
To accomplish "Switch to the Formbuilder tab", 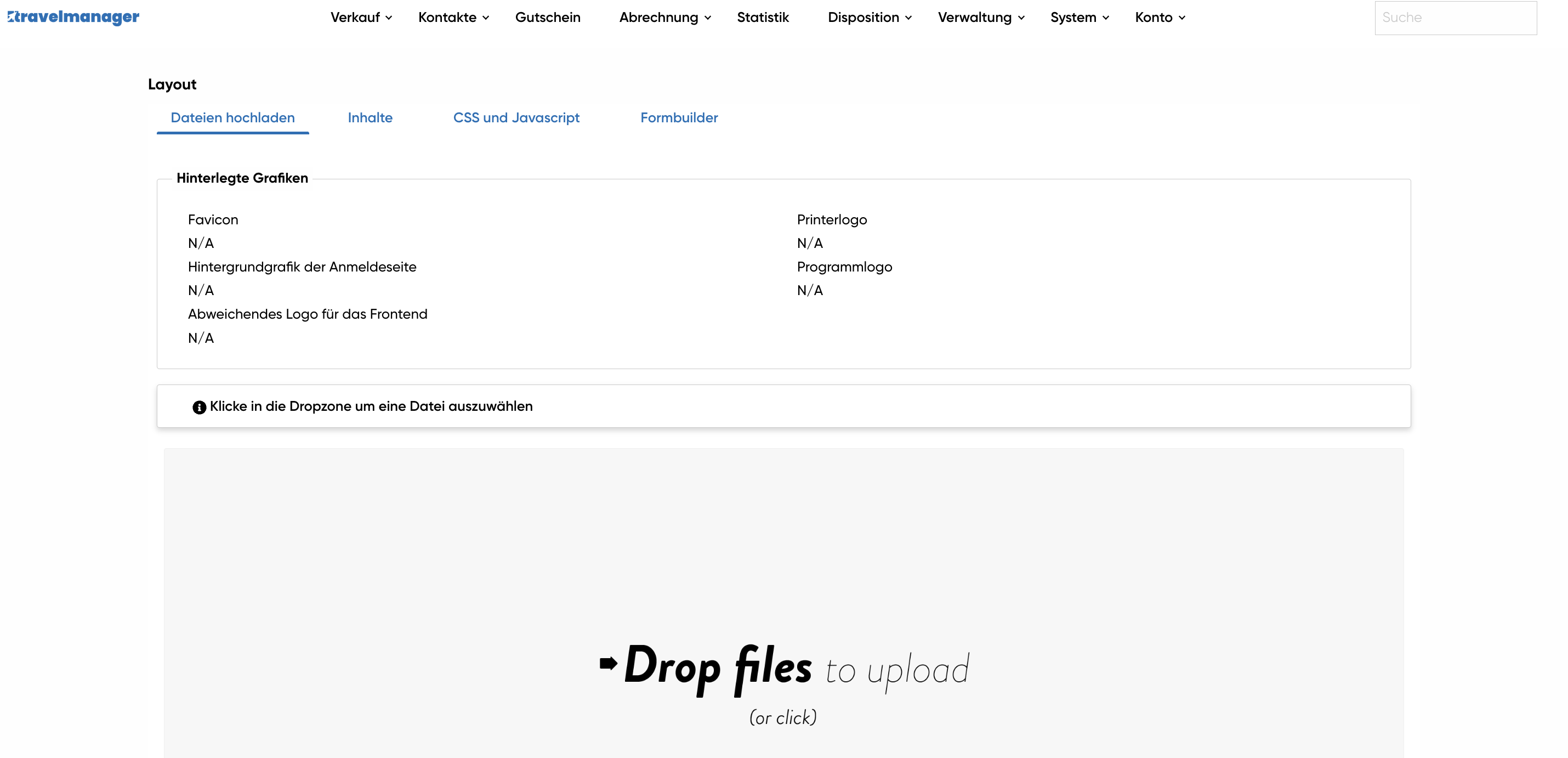I will click(679, 117).
